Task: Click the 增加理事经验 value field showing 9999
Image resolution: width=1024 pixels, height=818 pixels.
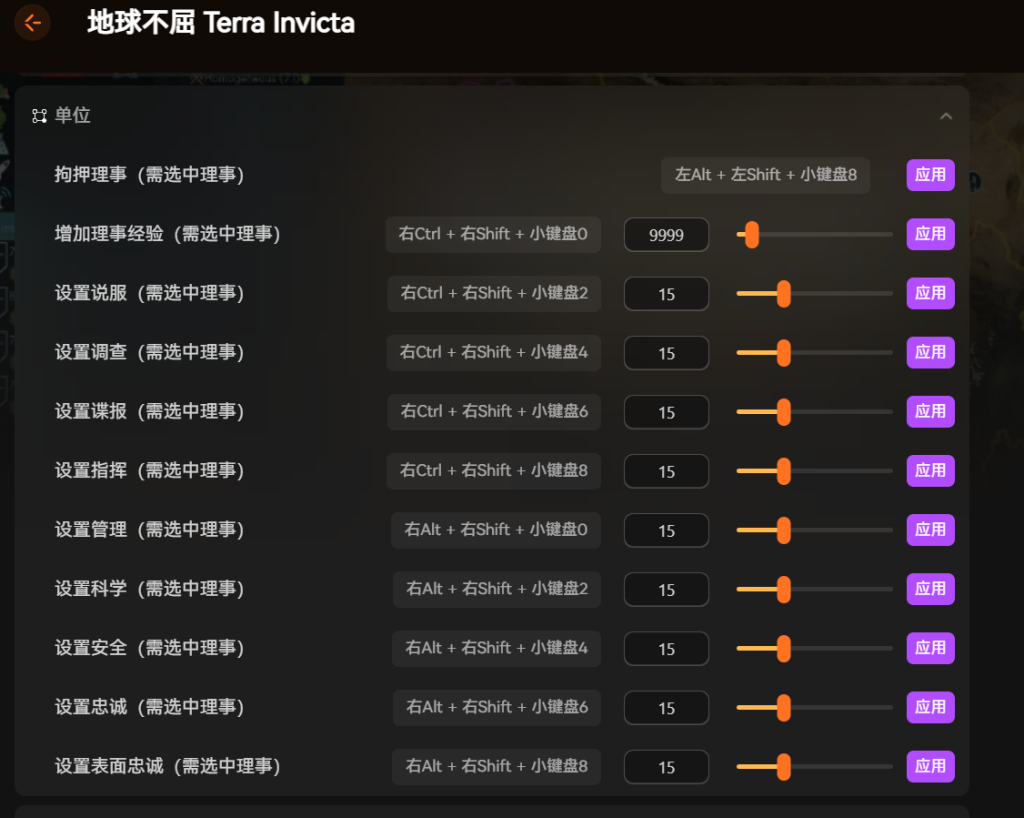Action: pyautogui.click(x=666, y=235)
